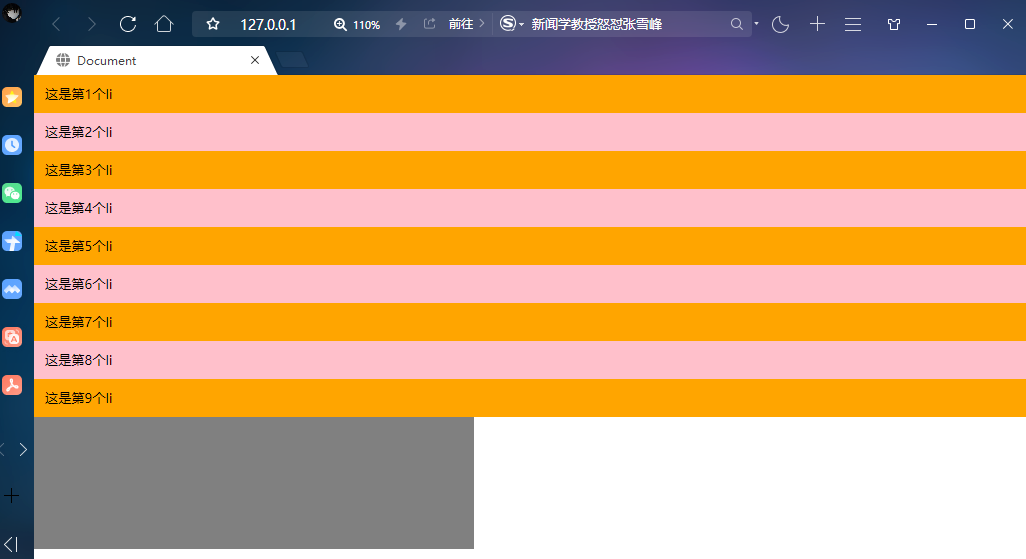Click the lightning speed mode icon
Image resolution: width=1026 pixels, height=559 pixels.
[401, 24]
